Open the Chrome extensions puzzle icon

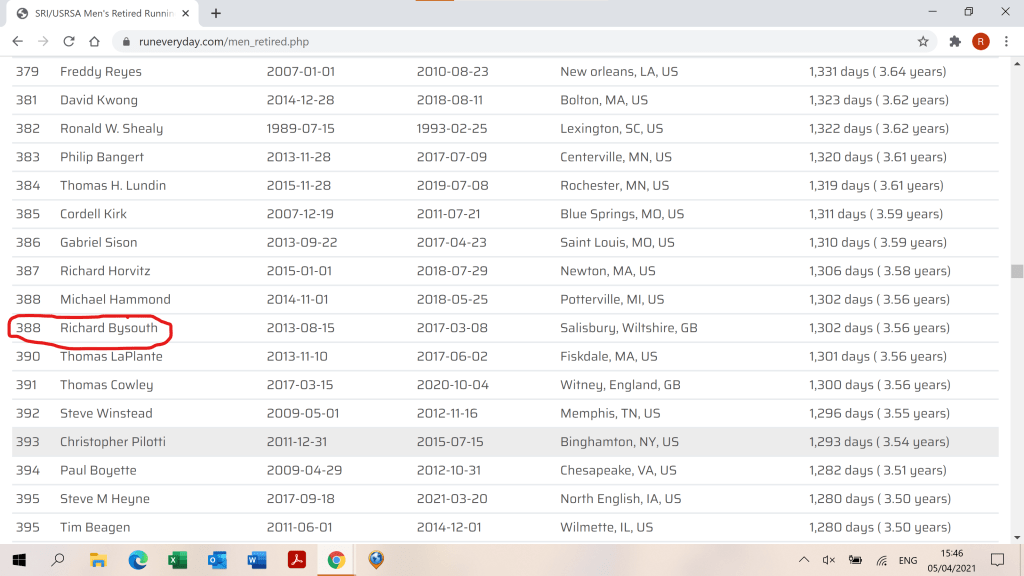coord(955,41)
